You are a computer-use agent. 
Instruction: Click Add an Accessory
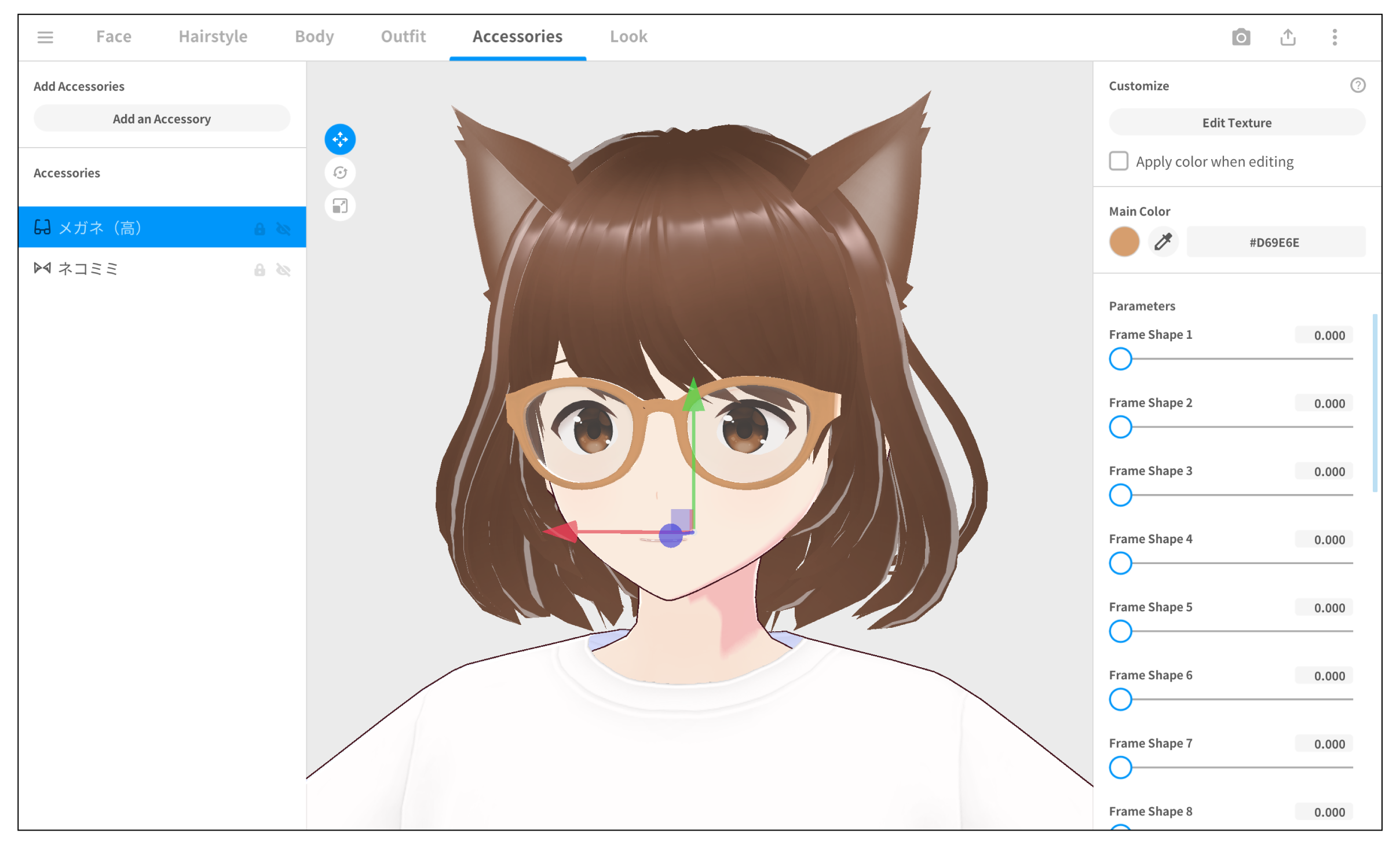coord(162,118)
